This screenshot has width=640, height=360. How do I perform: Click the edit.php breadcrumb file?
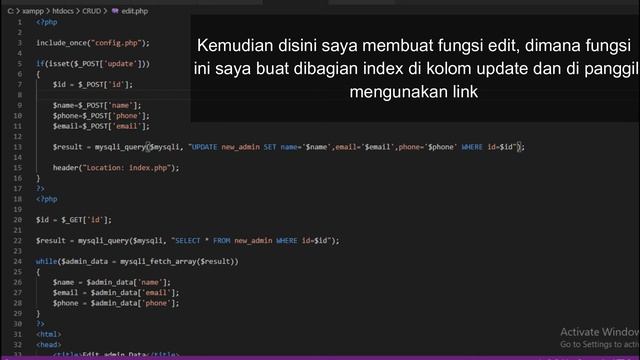click(135, 11)
